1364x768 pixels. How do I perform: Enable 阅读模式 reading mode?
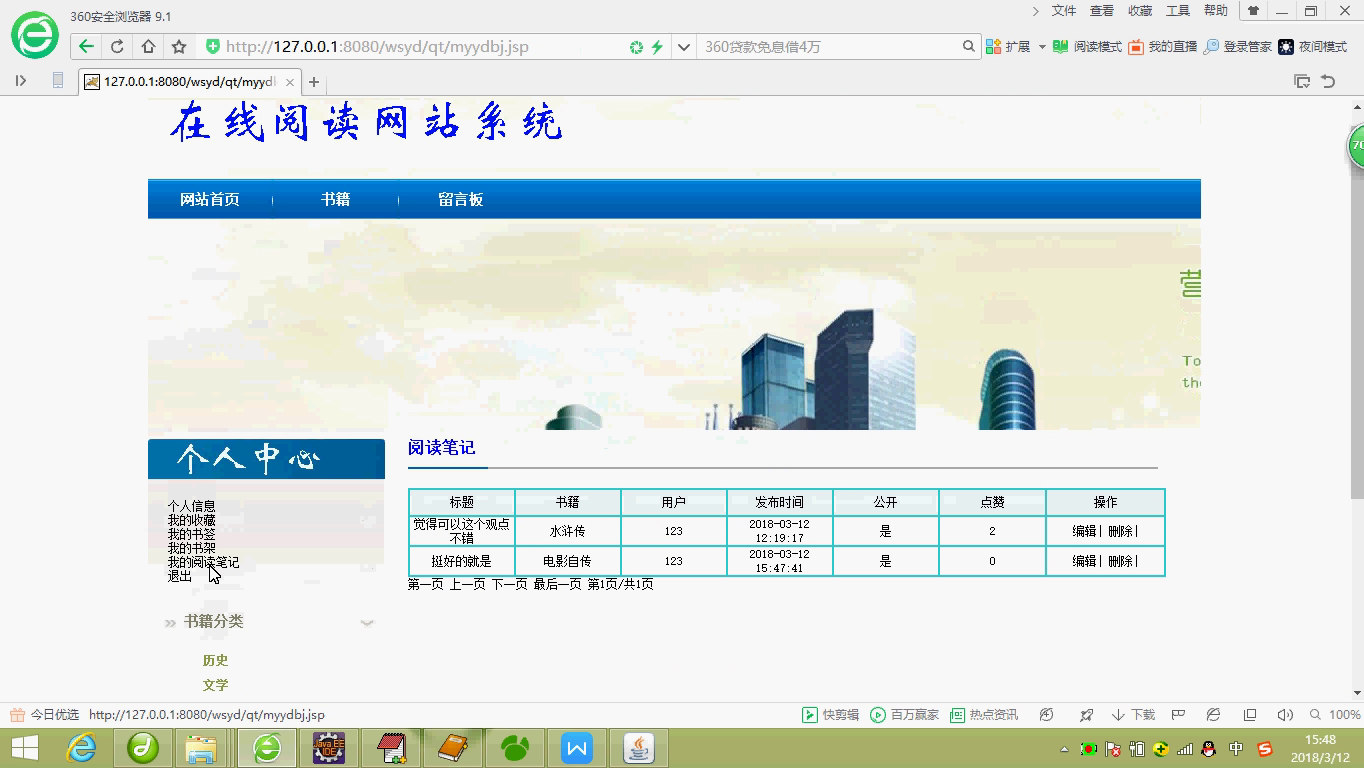click(1087, 47)
